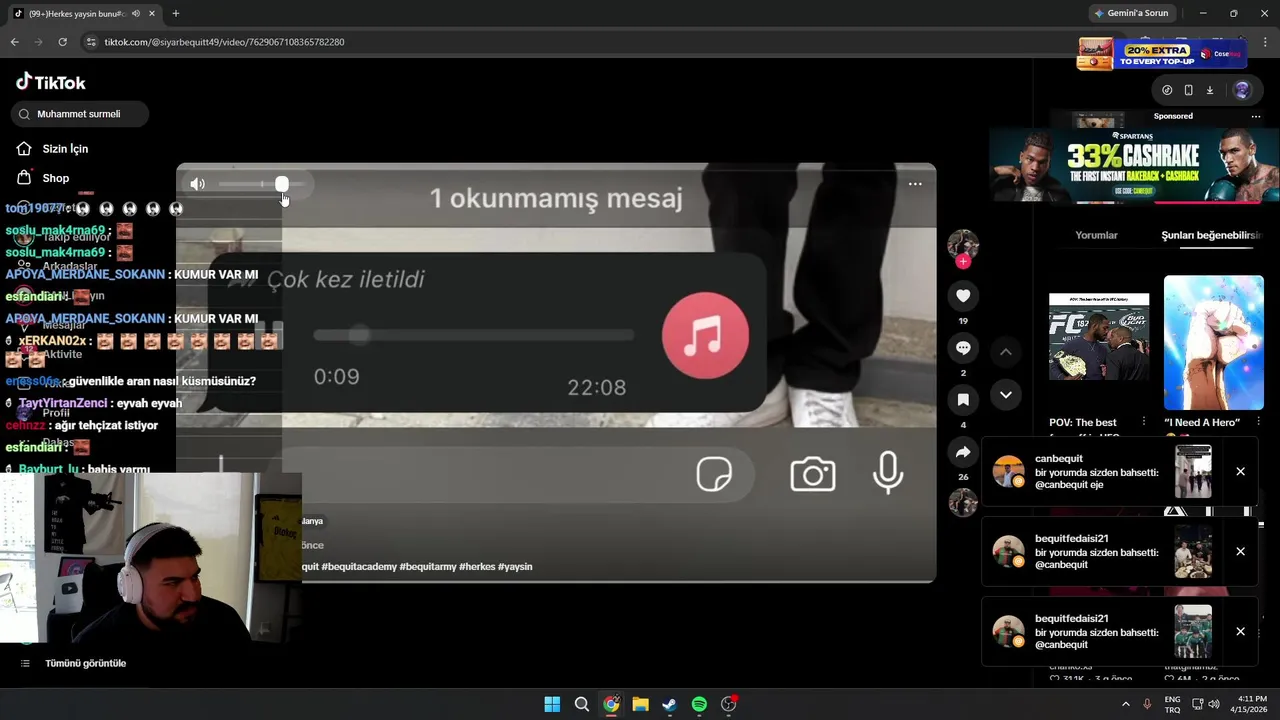
Task: Click "Tümünü görüntüle" at sidebar bottom
Action: (x=85, y=663)
